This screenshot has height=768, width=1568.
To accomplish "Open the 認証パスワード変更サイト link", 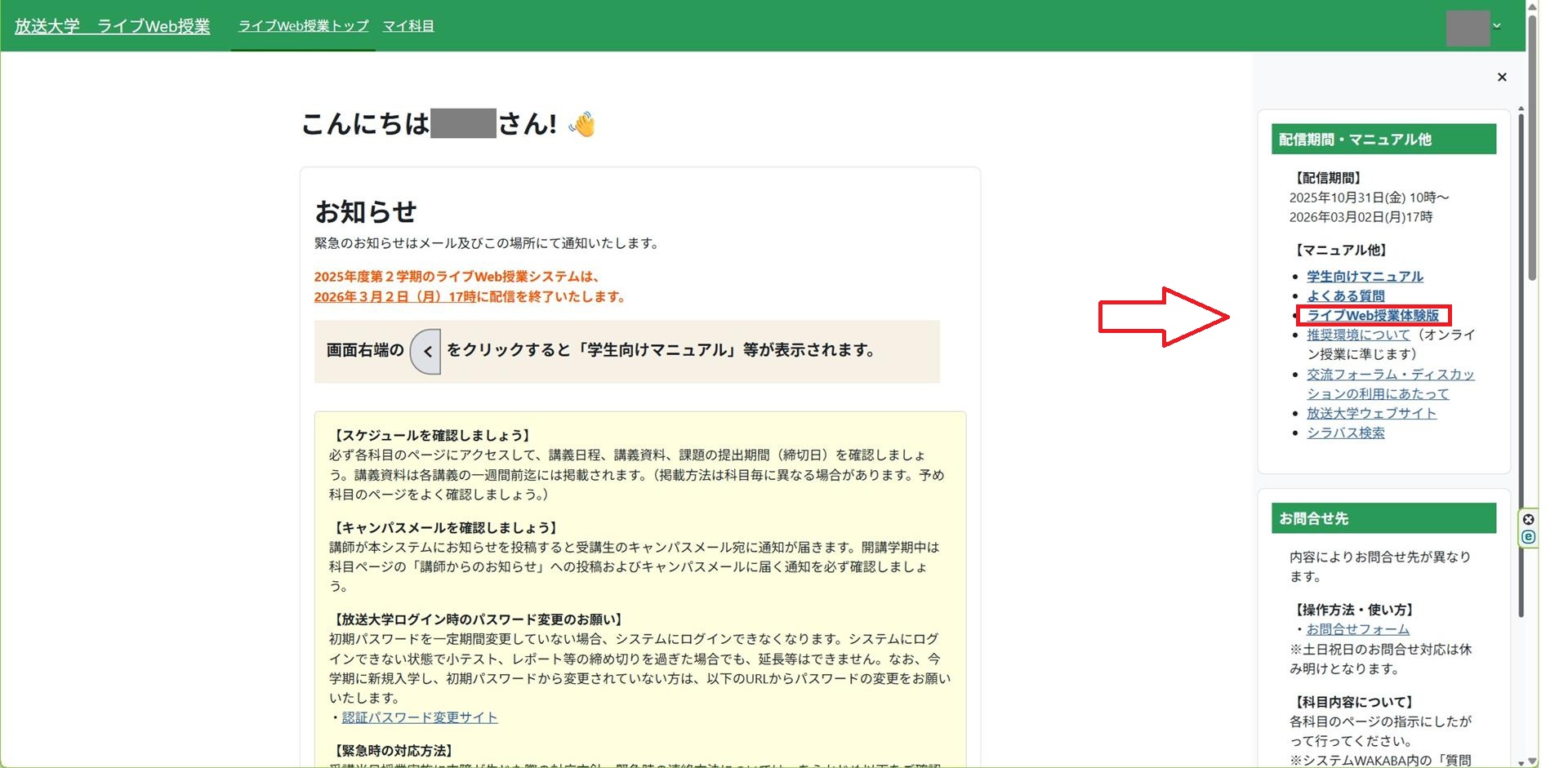I will point(419,717).
